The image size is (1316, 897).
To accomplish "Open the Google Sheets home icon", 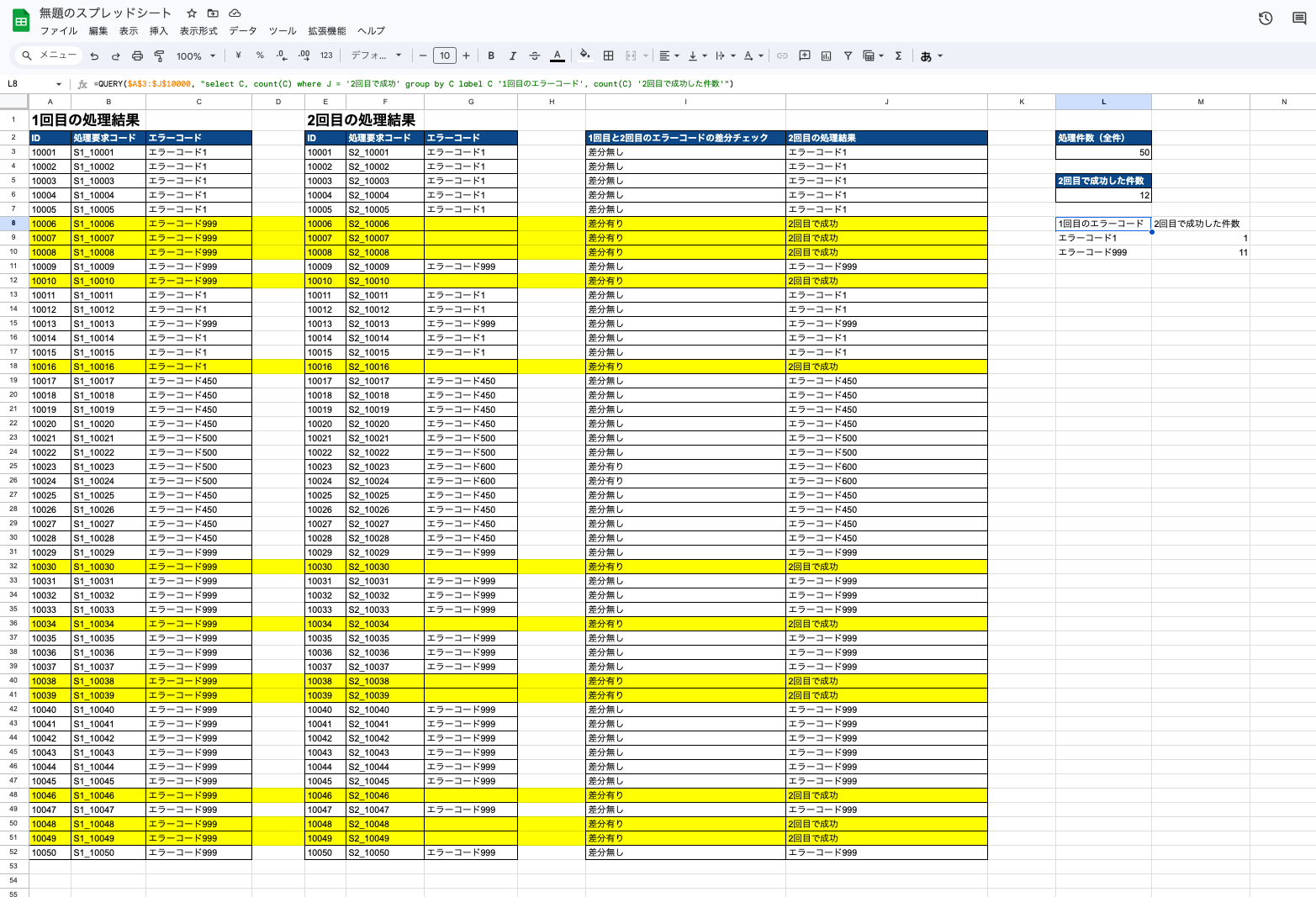I will 21,21.
